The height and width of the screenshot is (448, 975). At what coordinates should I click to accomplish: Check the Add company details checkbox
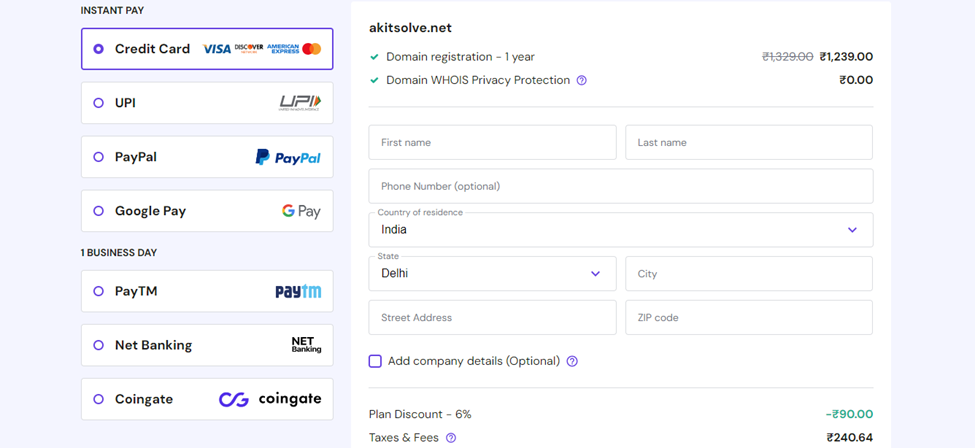click(375, 362)
